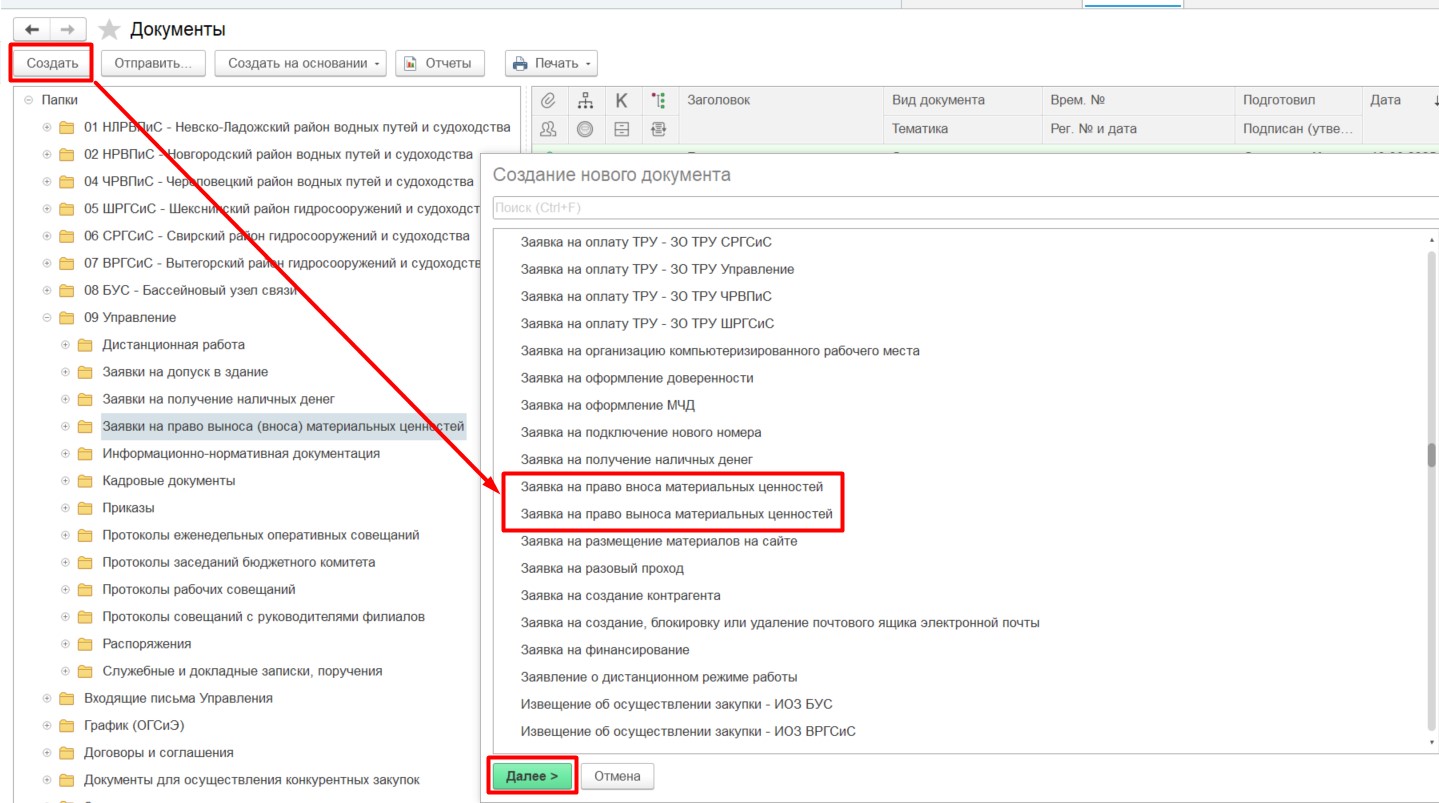Image resolution: width=1439 pixels, height=803 pixels.
Task: Click the two-people participants column icon
Action: coord(548,128)
